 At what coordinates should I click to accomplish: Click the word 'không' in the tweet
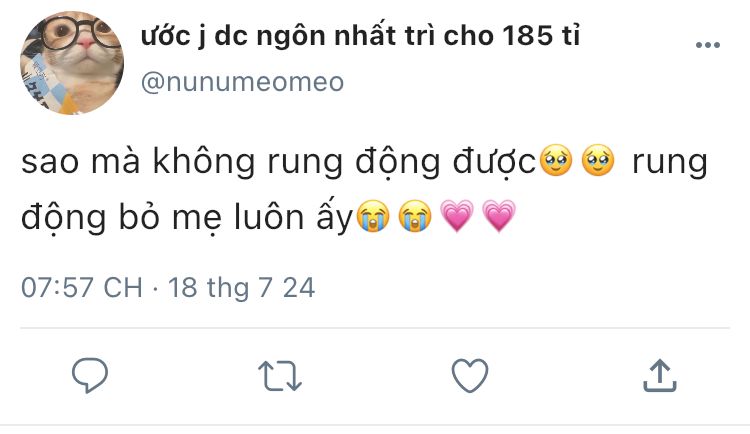coord(204,162)
